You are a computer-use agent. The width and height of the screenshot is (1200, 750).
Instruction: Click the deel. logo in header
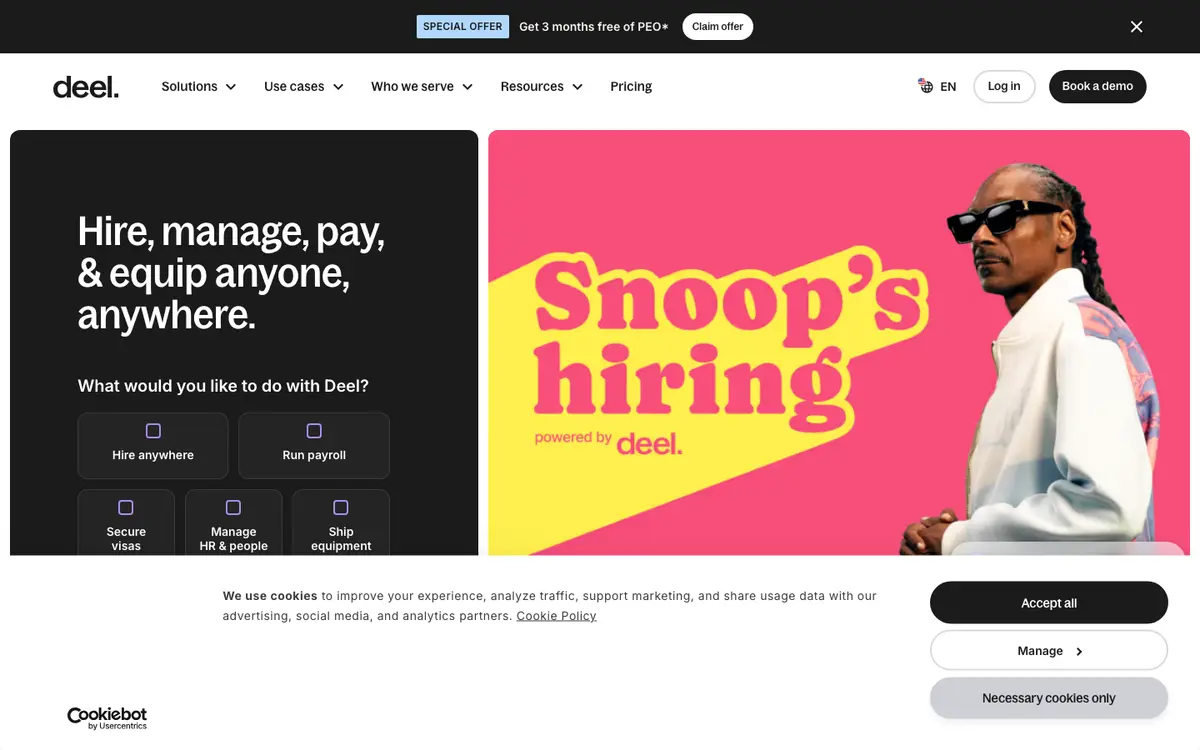86,87
